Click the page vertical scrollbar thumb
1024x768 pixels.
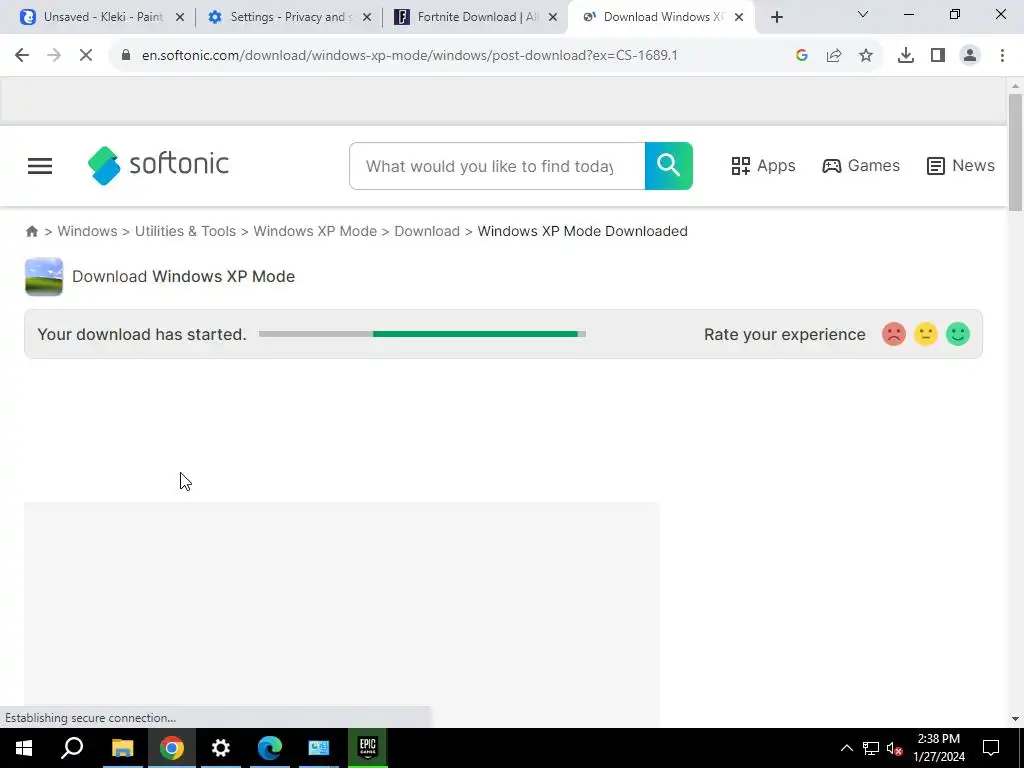click(1015, 153)
